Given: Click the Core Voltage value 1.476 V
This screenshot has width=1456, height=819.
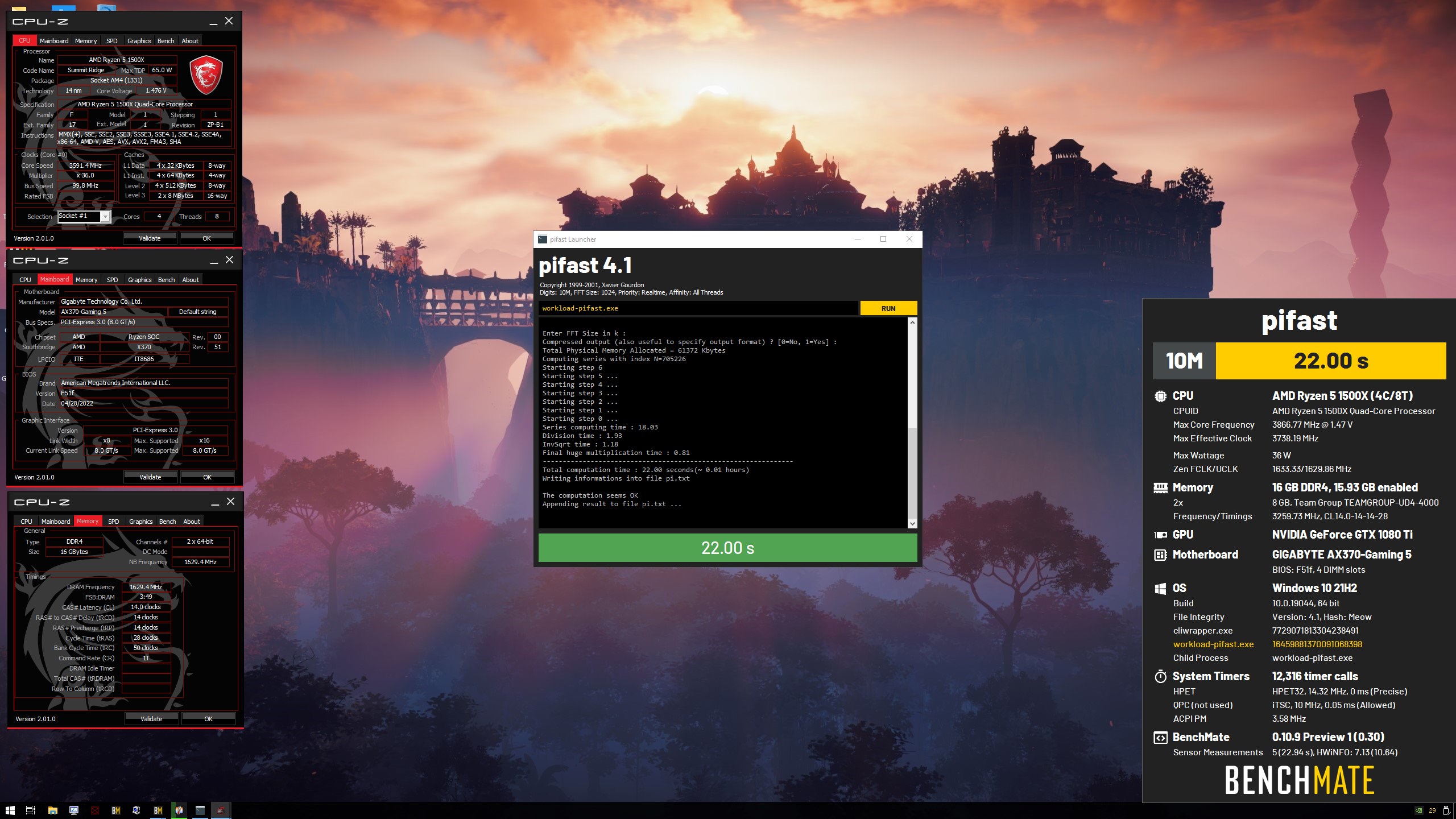Looking at the screenshot, I should (156, 90).
